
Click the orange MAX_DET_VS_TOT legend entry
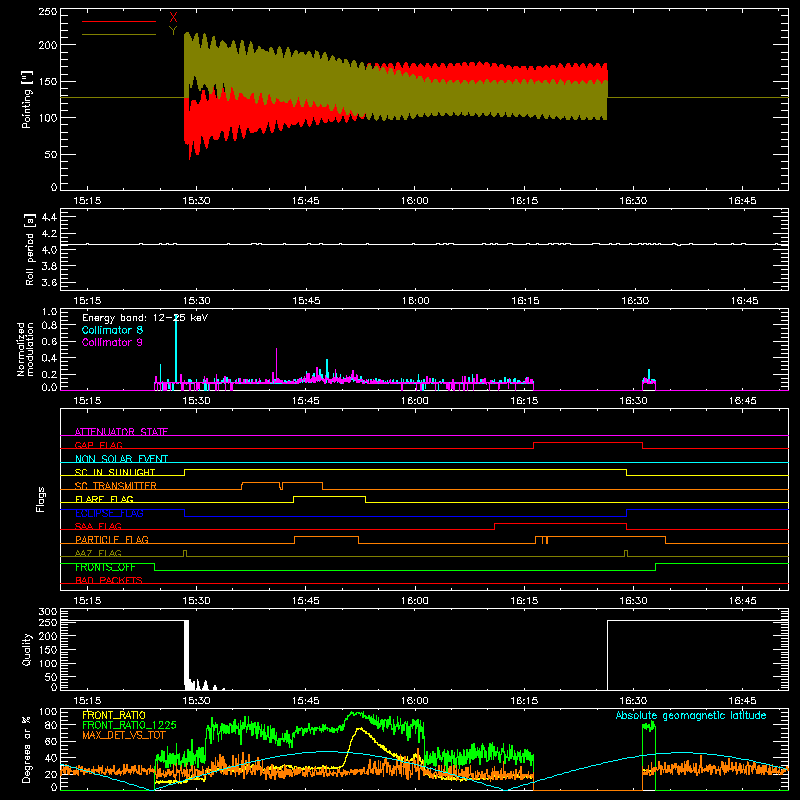124,735
